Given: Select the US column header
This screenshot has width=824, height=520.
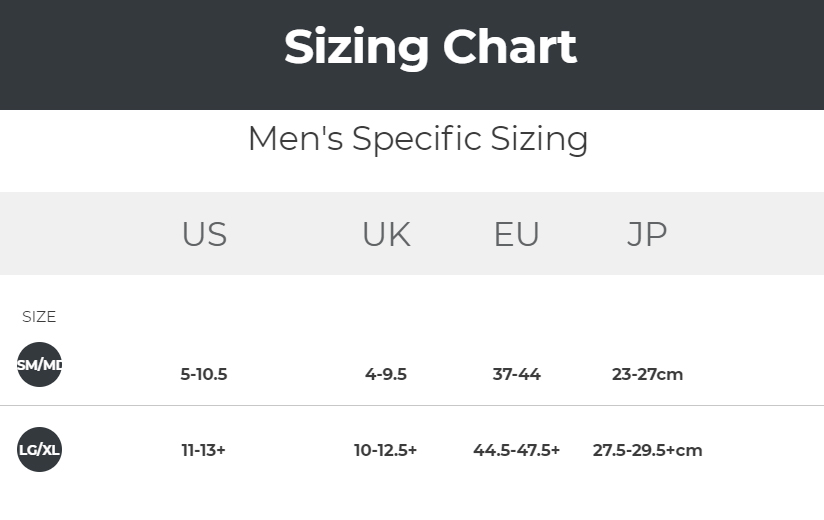Looking at the screenshot, I should (x=204, y=234).
